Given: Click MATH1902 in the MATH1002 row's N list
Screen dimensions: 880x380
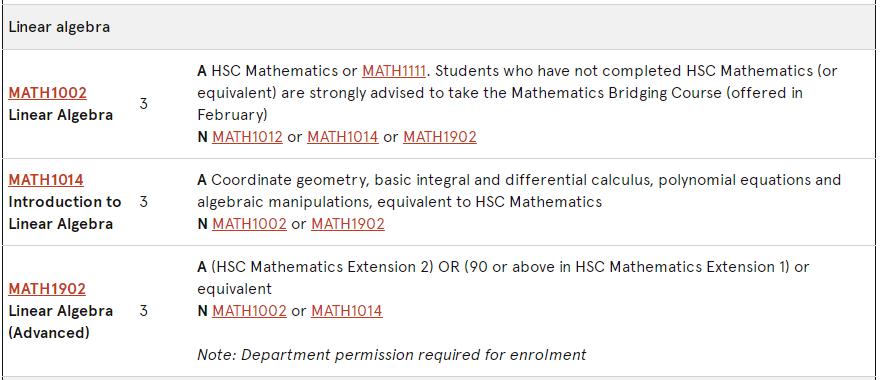Looking at the screenshot, I should point(439,136).
